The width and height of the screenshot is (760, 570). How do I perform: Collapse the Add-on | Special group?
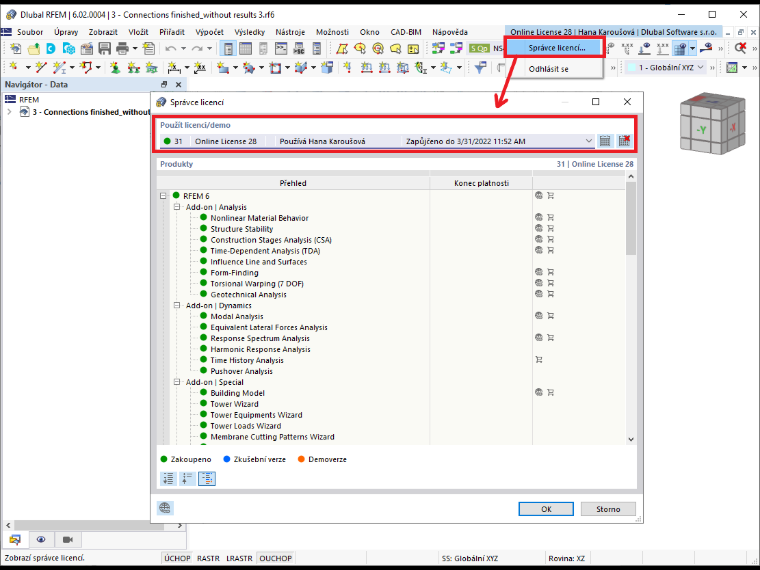[x=177, y=382]
